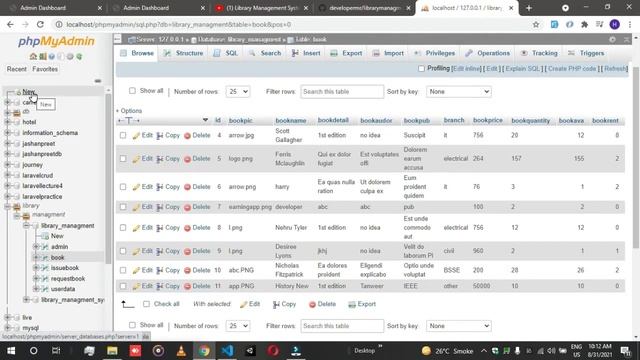The width and height of the screenshot is (640, 360).
Task: Open the userdata table in tree
Action: point(63,289)
